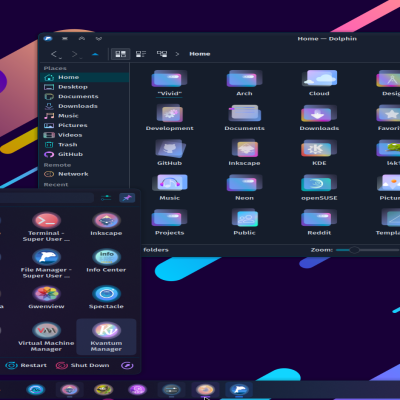Launch Gwenview from the launcher
400x400 pixels.
tap(46, 297)
